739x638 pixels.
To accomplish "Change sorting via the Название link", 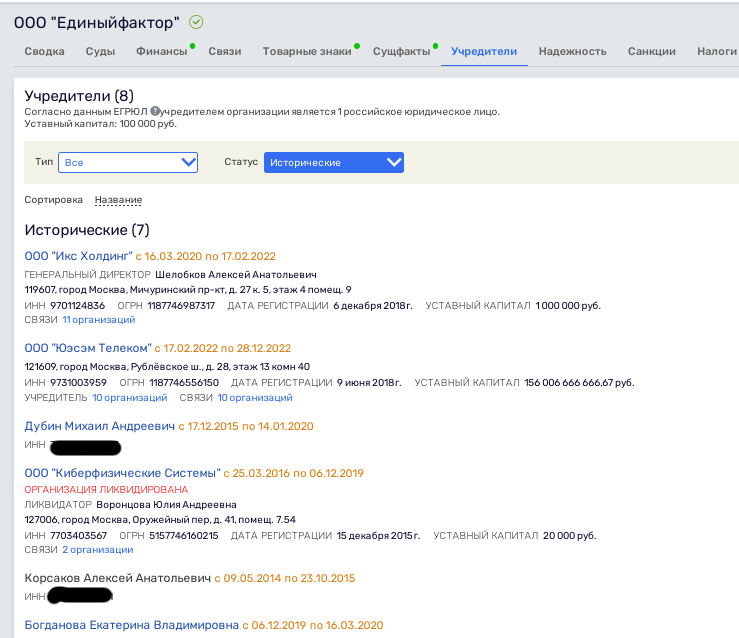I will click(x=118, y=200).
